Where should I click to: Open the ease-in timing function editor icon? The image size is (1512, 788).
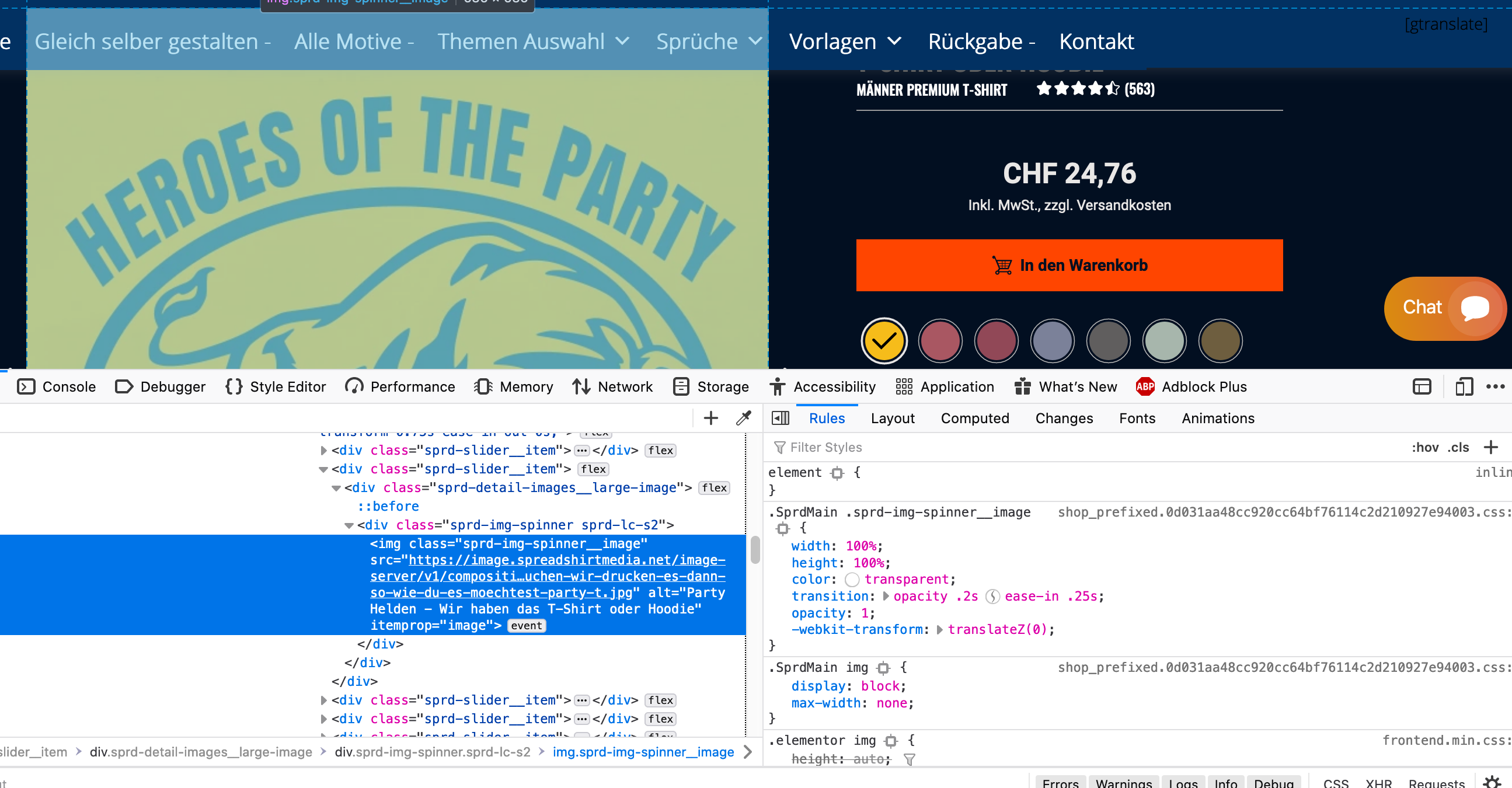coord(992,597)
